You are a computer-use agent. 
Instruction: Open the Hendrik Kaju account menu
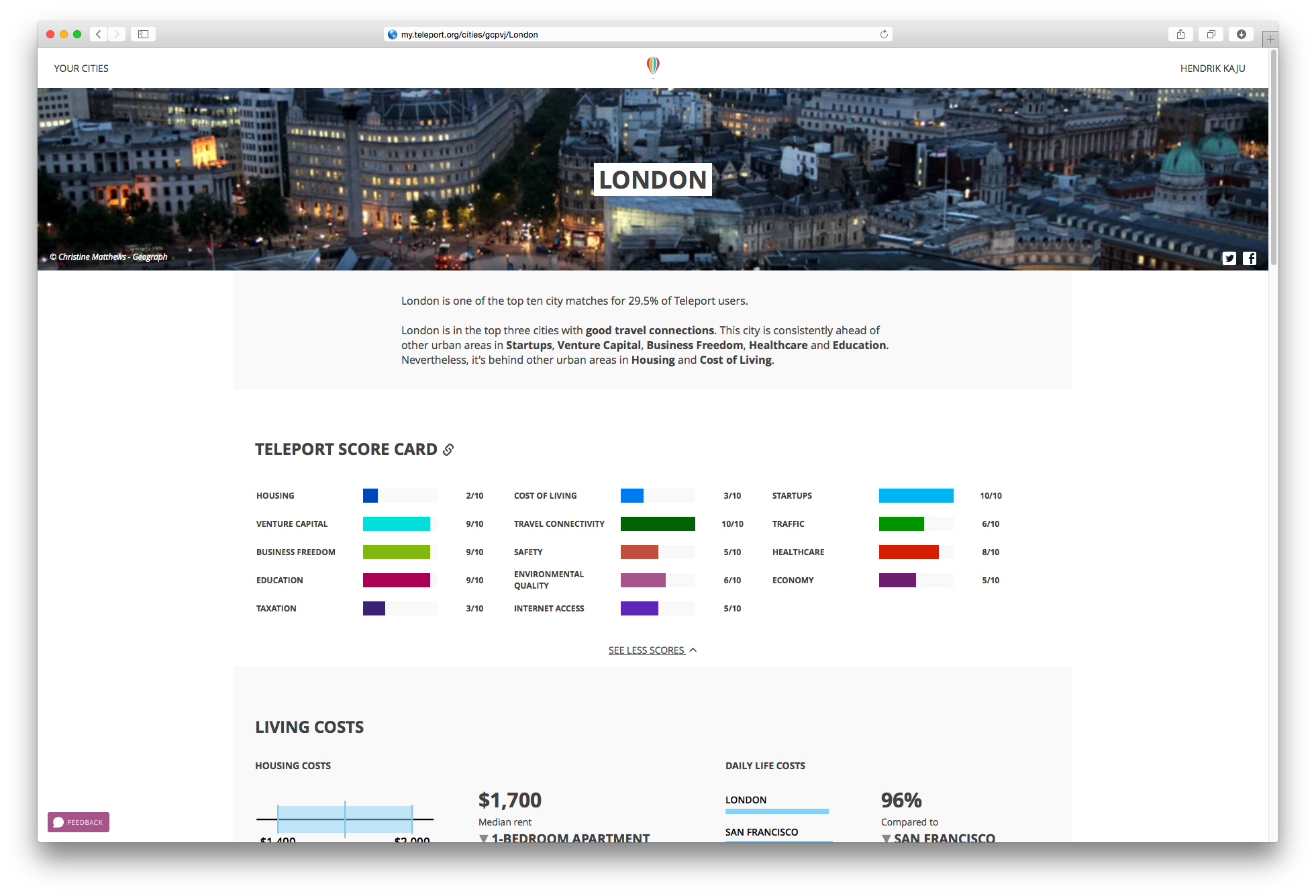(x=1212, y=68)
